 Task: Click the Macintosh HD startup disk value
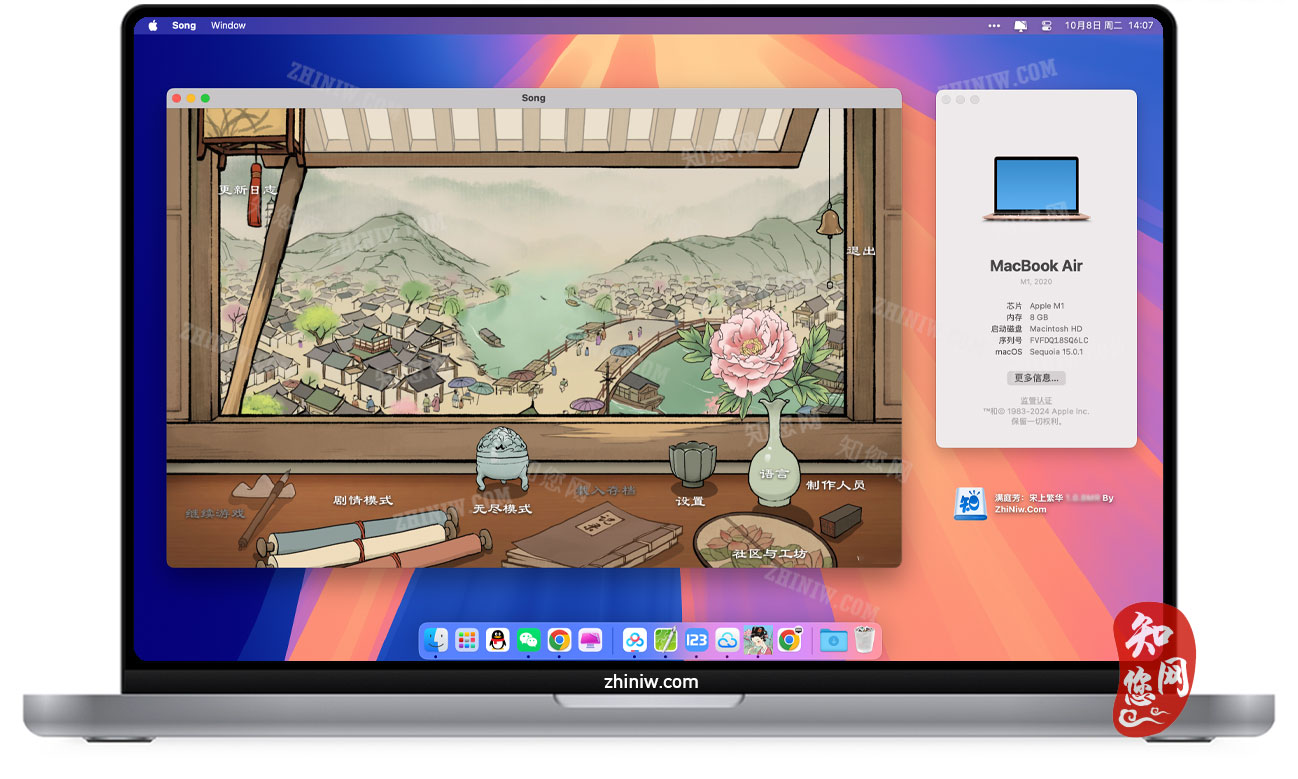click(x=1056, y=328)
